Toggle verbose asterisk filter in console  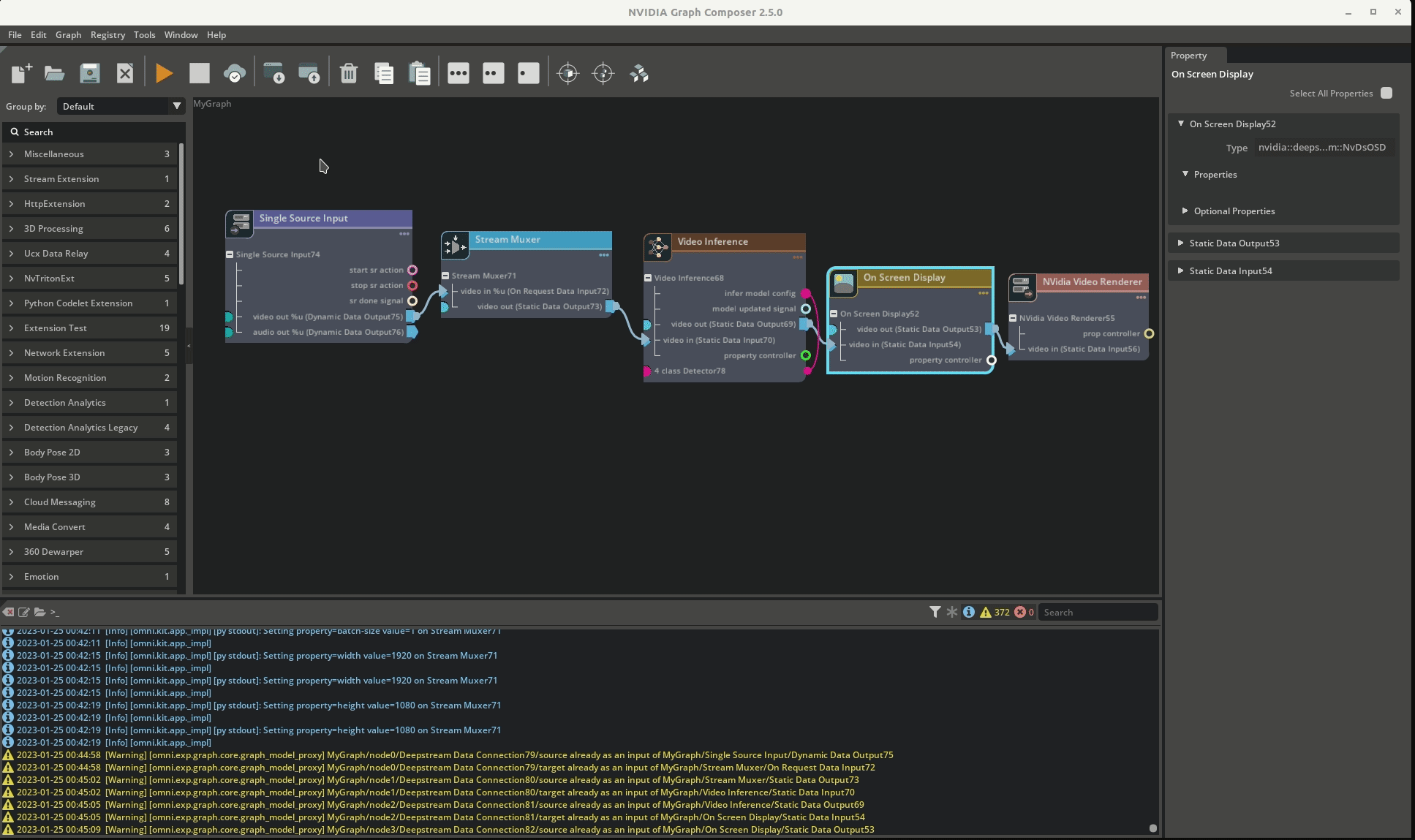point(951,612)
